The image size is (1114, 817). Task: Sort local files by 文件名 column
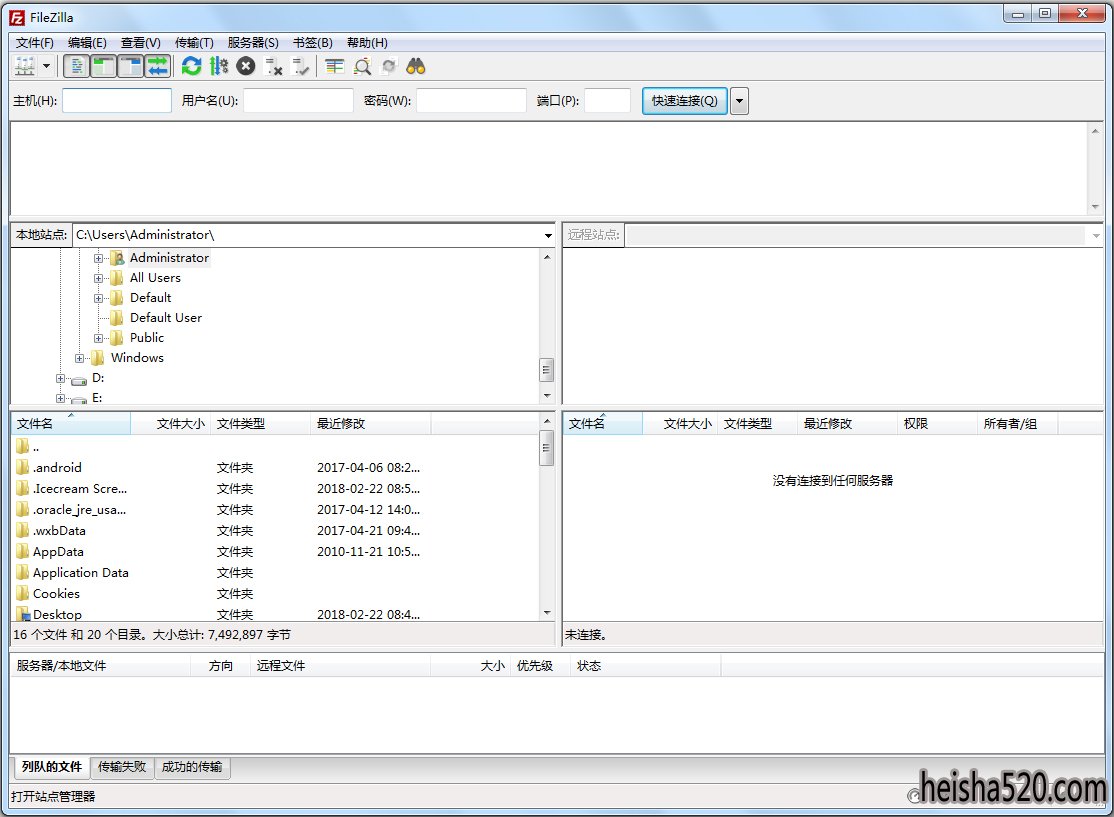point(71,423)
